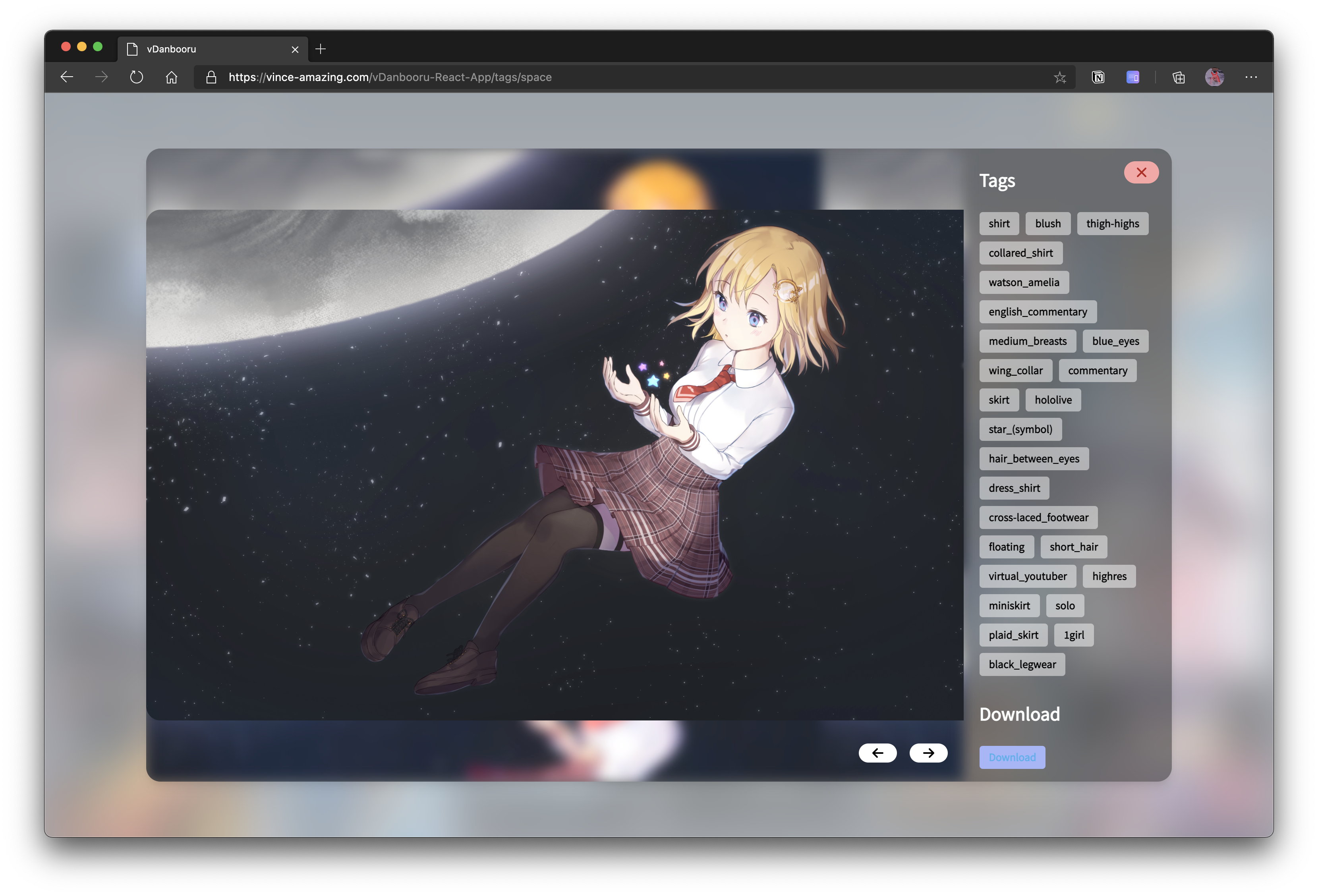Image resolution: width=1318 pixels, height=896 pixels.
Task: Open a new tab with plus button
Action: (321, 49)
